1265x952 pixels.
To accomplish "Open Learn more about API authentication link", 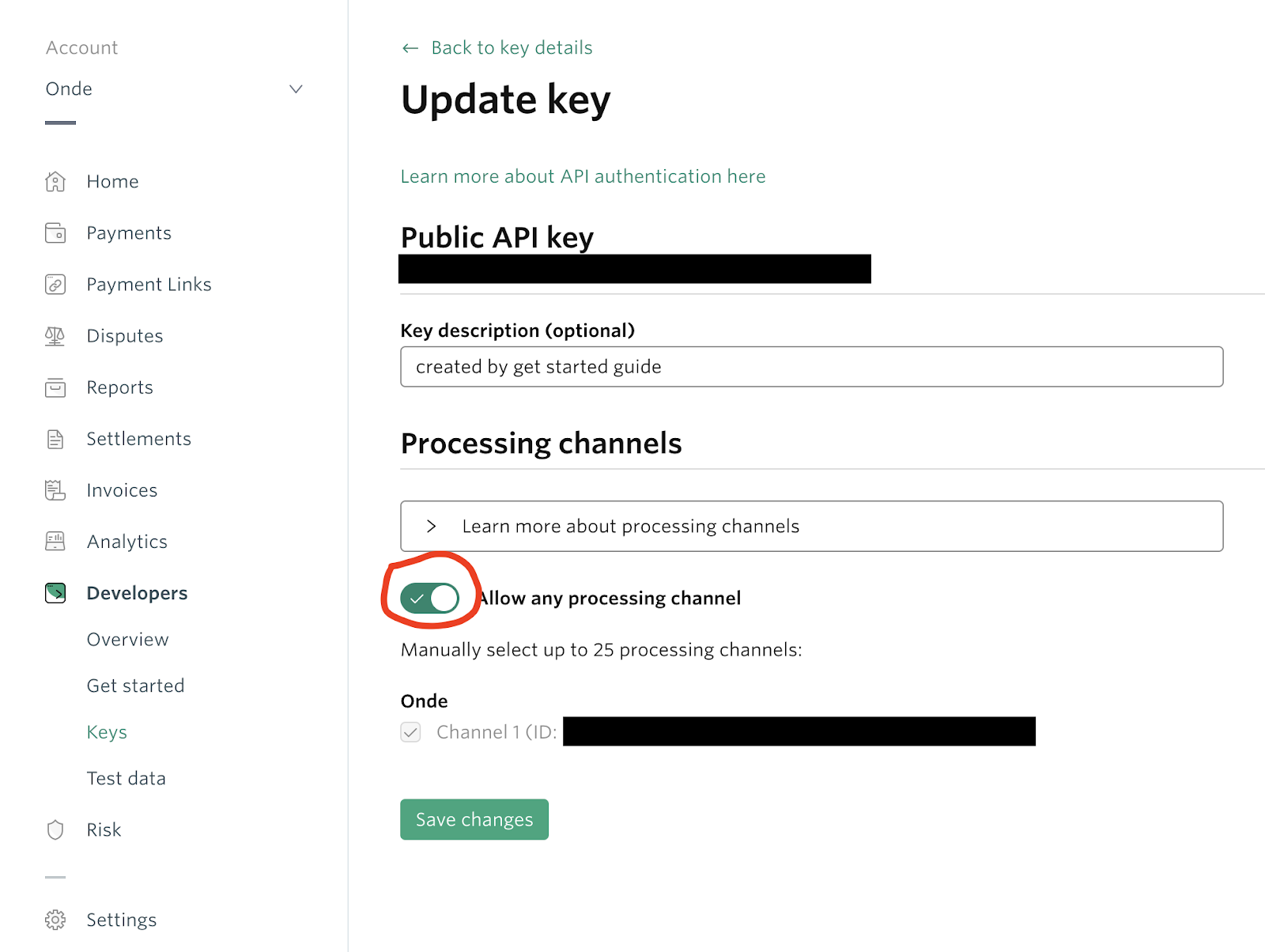I will pyautogui.click(x=583, y=176).
